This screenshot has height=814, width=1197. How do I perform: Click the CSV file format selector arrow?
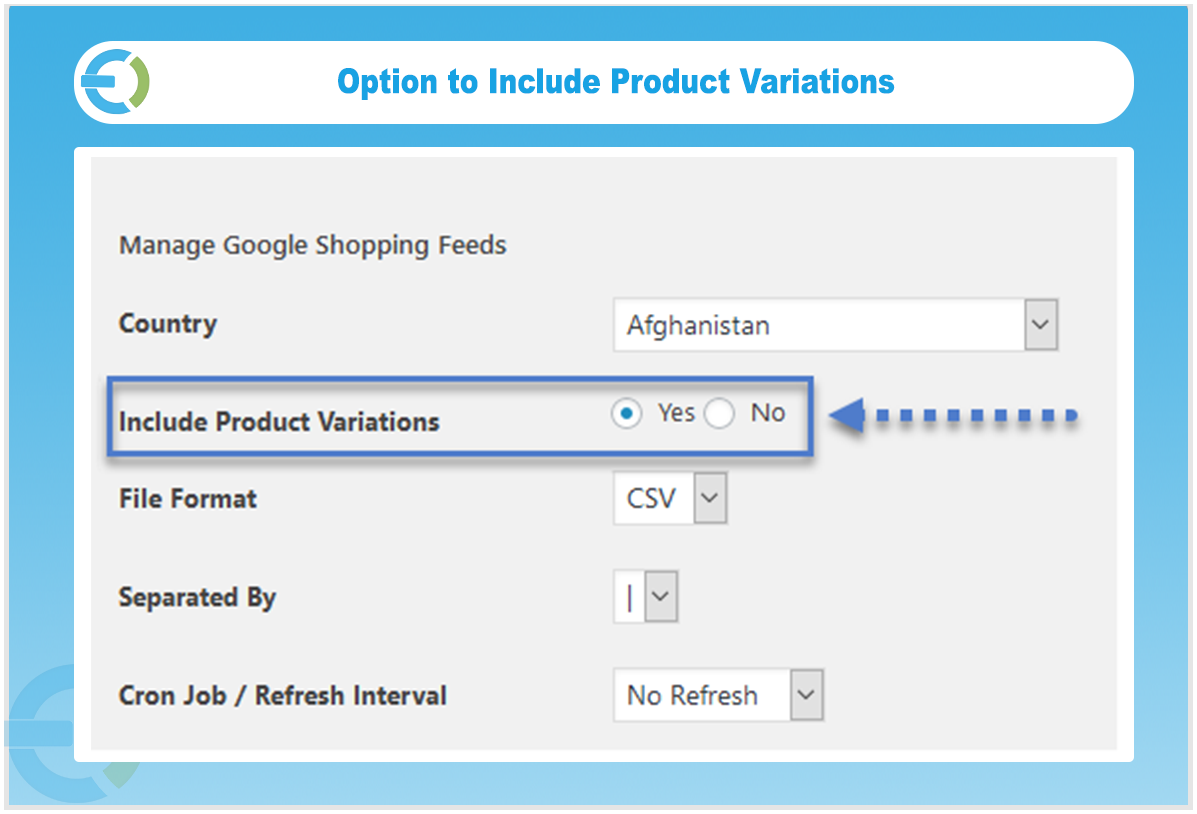[x=710, y=497]
